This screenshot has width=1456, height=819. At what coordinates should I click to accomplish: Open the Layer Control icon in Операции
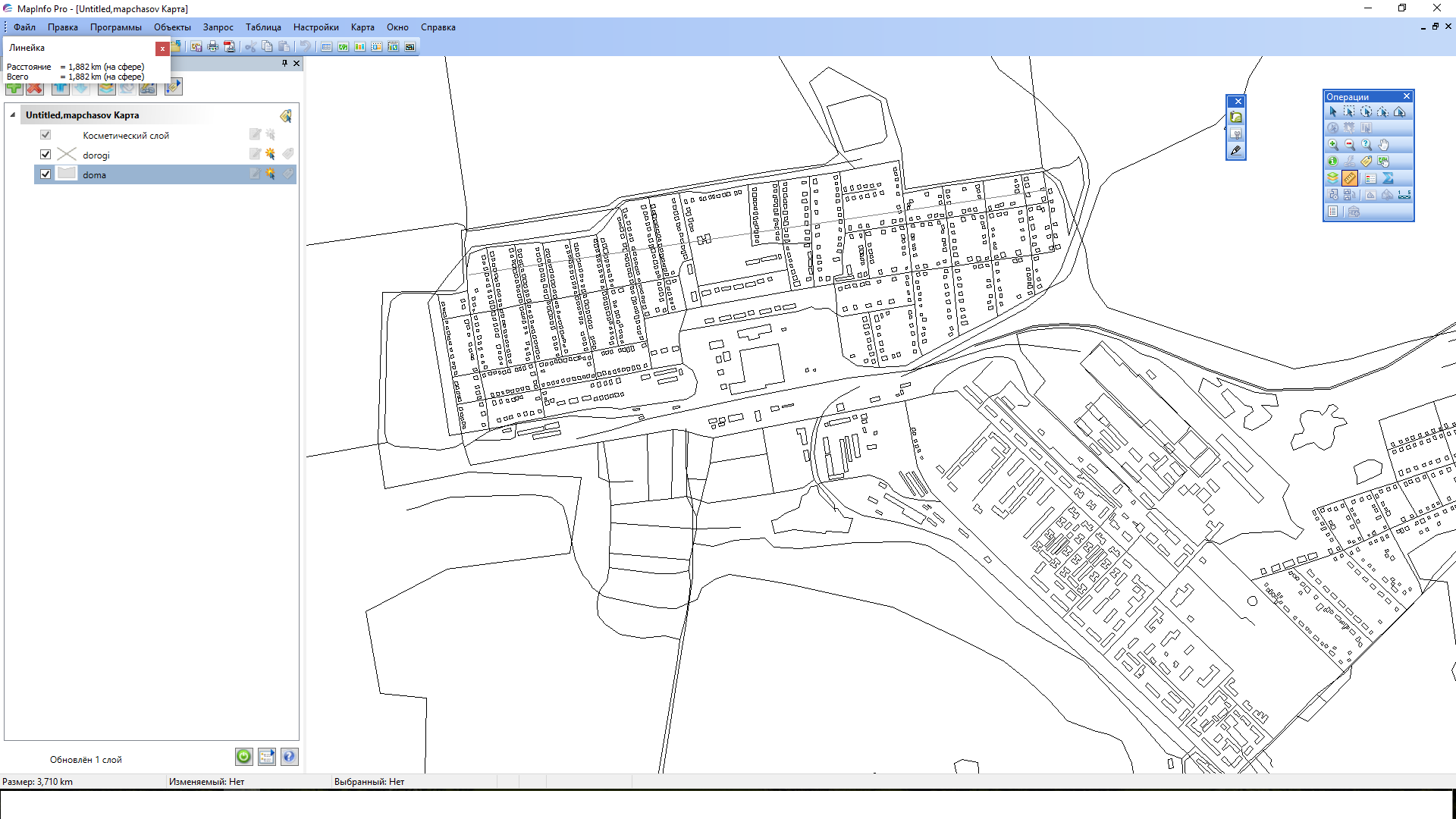click(x=1332, y=178)
